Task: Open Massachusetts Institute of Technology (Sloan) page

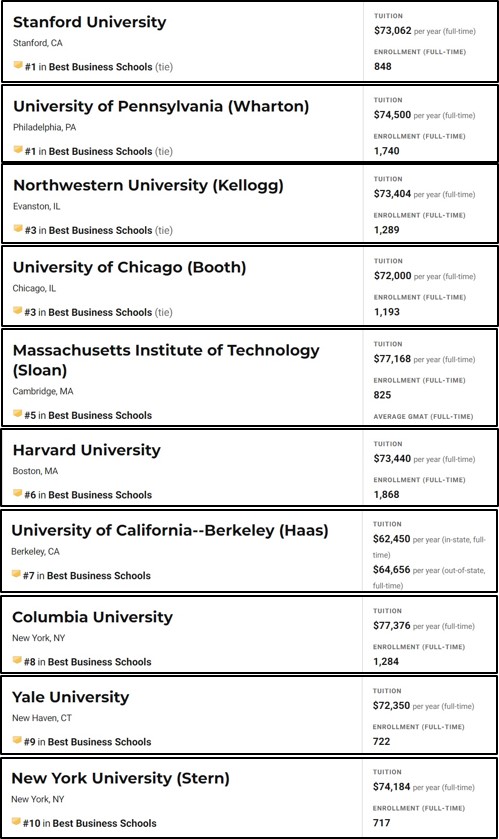Action: tap(166, 360)
